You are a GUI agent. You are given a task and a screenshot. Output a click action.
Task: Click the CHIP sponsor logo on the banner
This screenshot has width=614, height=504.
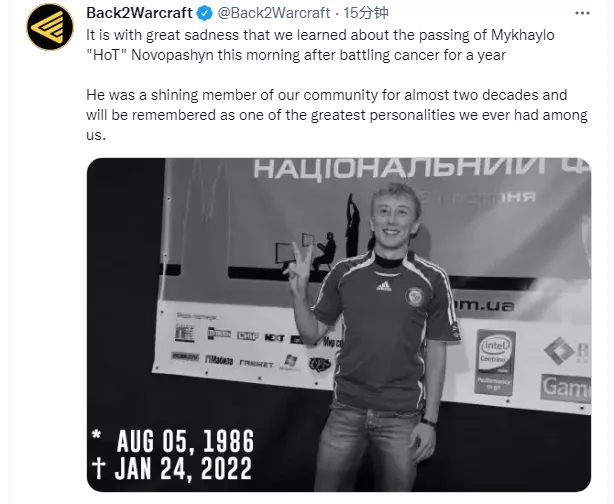point(247,336)
